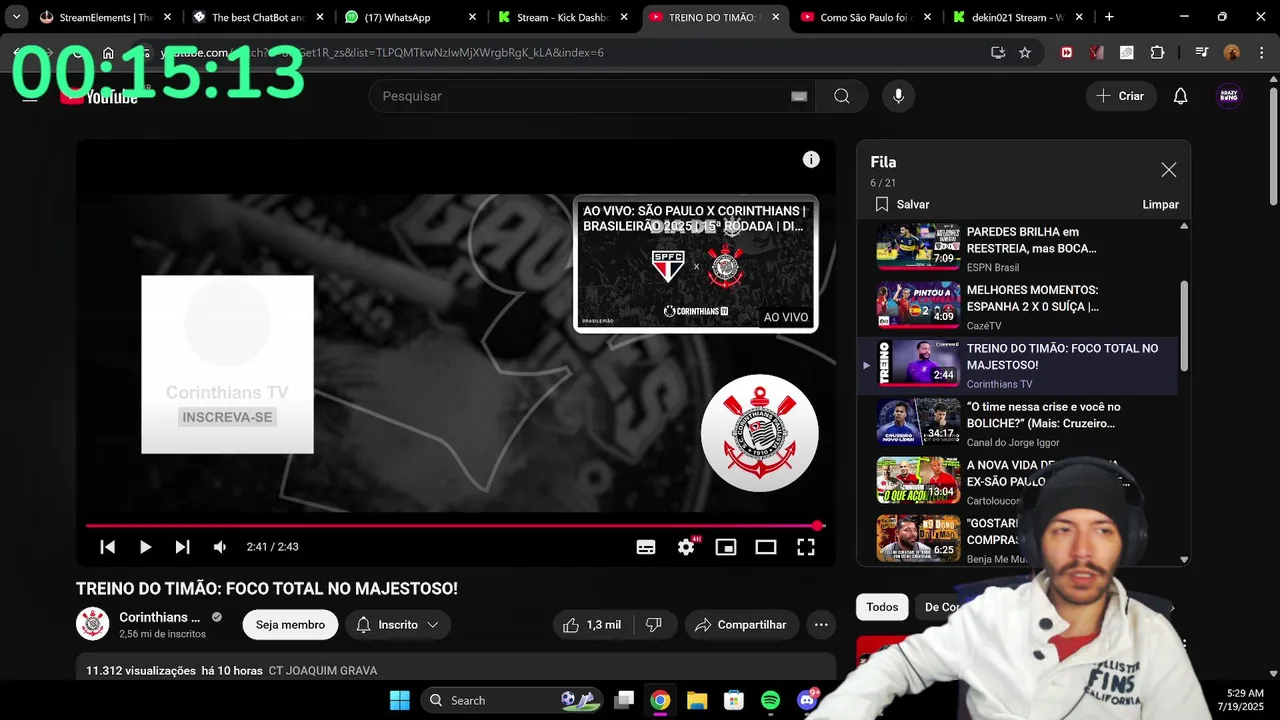Switch to dekin021 Stream tab
The height and width of the screenshot is (720, 1280).
pos(1018,17)
